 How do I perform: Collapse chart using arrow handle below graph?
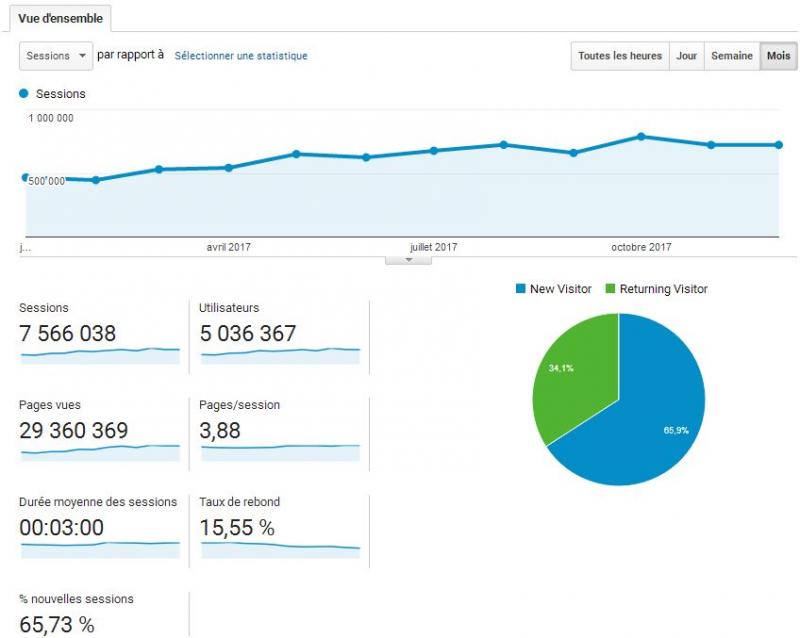coord(408,259)
